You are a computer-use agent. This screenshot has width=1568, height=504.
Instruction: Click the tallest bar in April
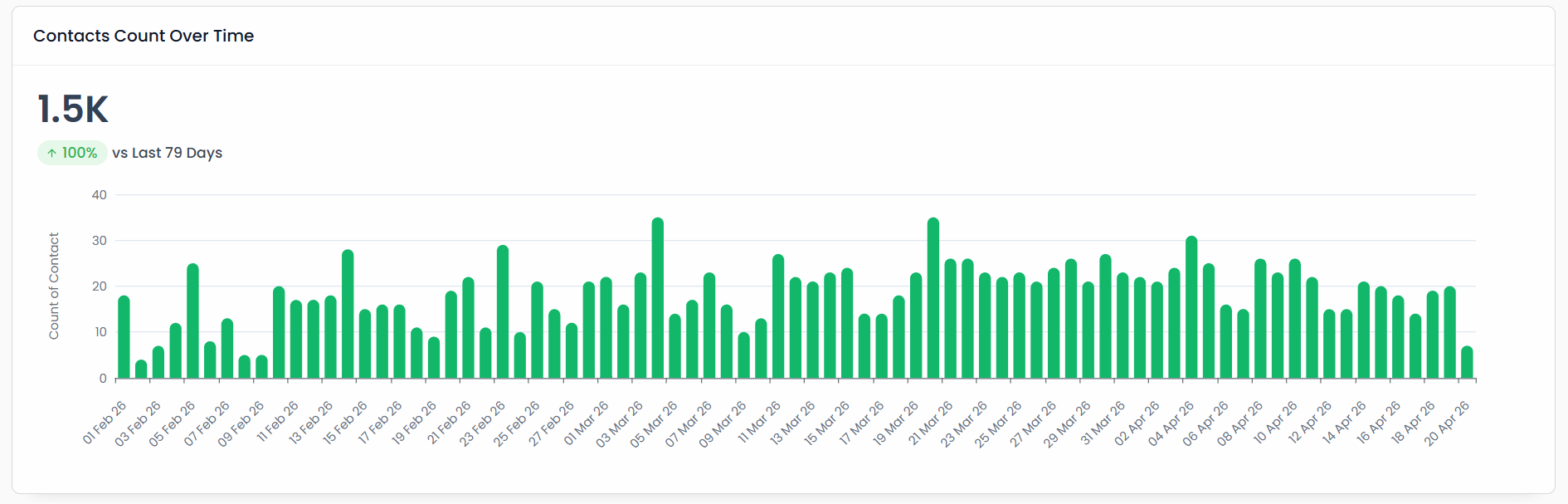(x=1191, y=307)
